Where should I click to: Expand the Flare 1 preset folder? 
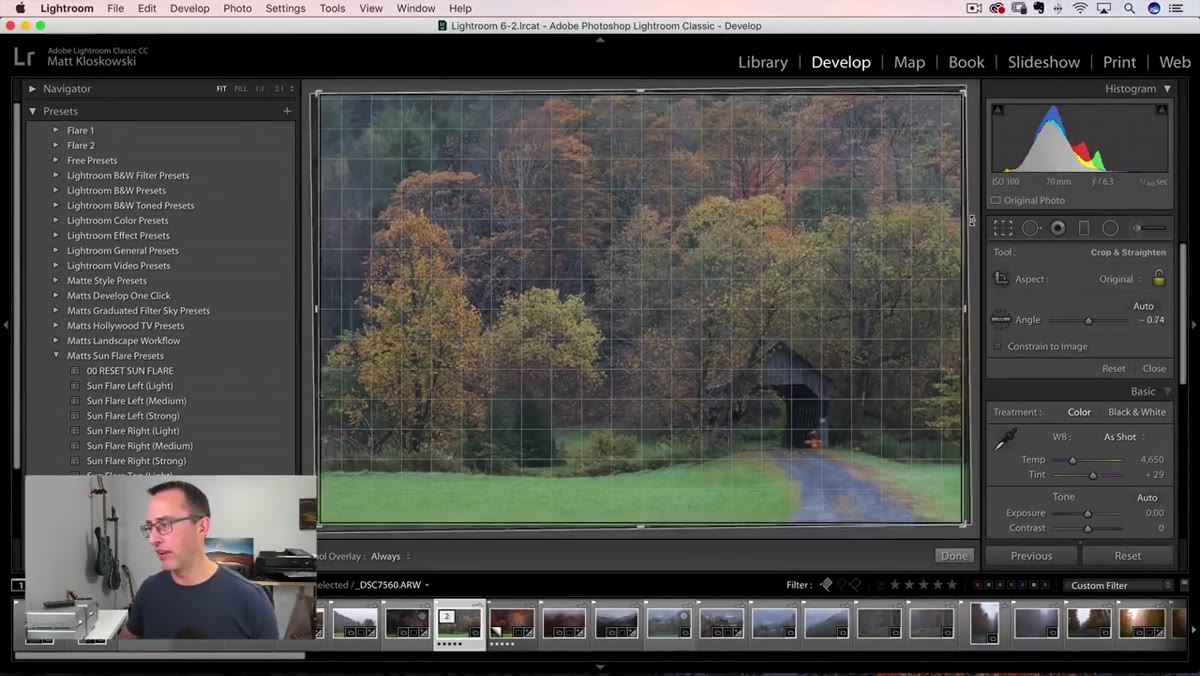tap(56, 130)
